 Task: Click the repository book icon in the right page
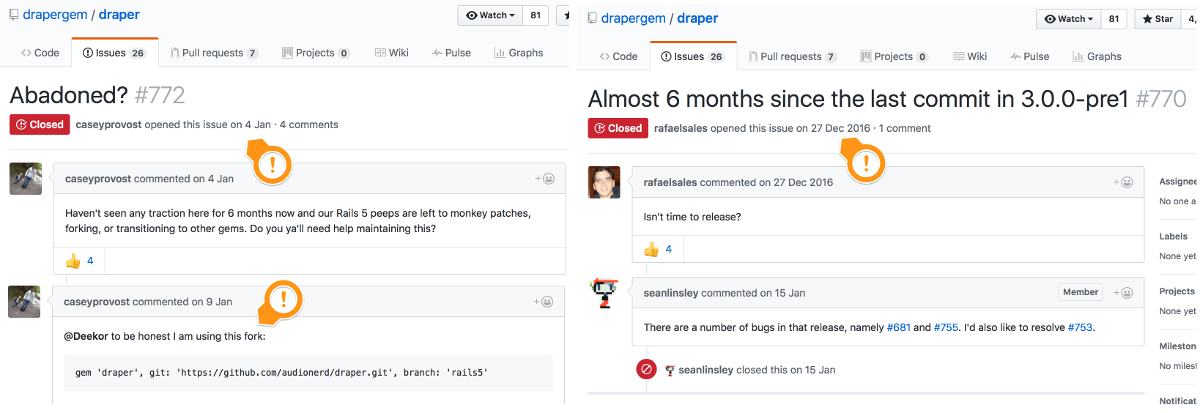(x=592, y=19)
